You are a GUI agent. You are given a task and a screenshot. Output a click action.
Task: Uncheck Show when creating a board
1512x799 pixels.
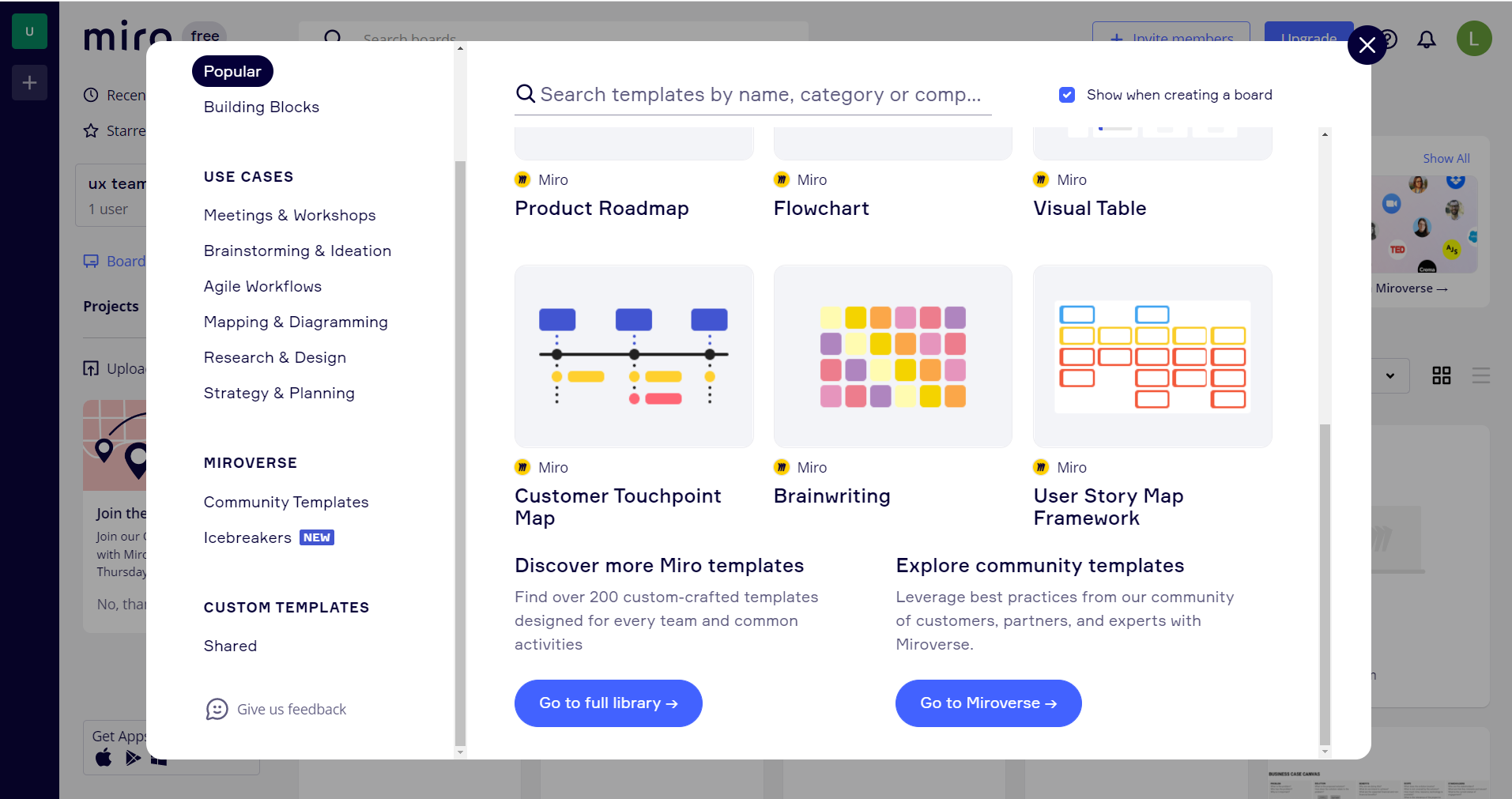tap(1067, 95)
